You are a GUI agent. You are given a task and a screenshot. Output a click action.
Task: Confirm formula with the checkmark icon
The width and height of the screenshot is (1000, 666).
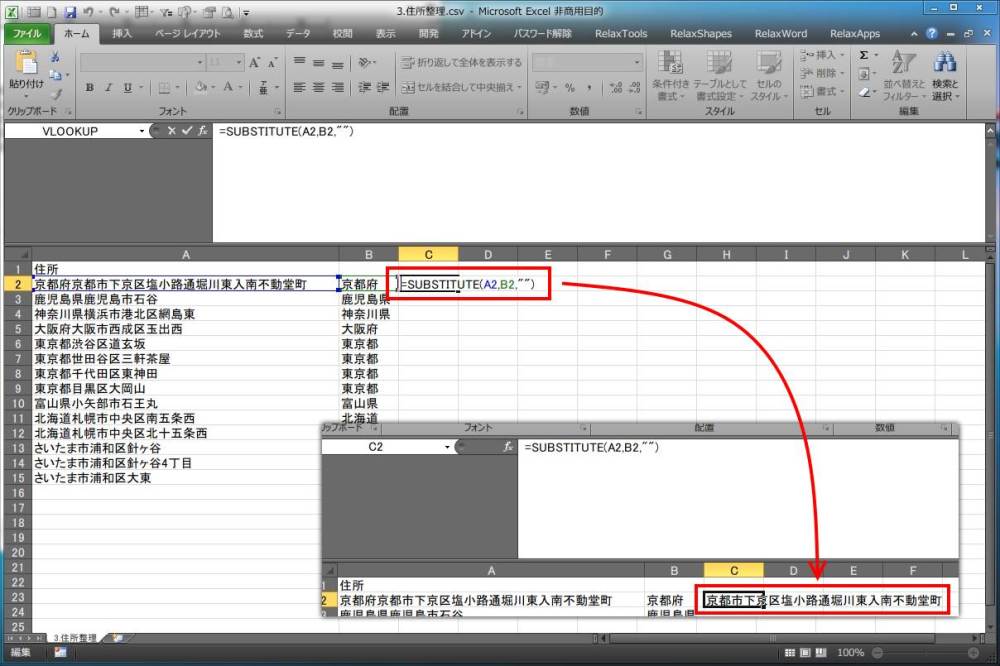[x=186, y=131]
